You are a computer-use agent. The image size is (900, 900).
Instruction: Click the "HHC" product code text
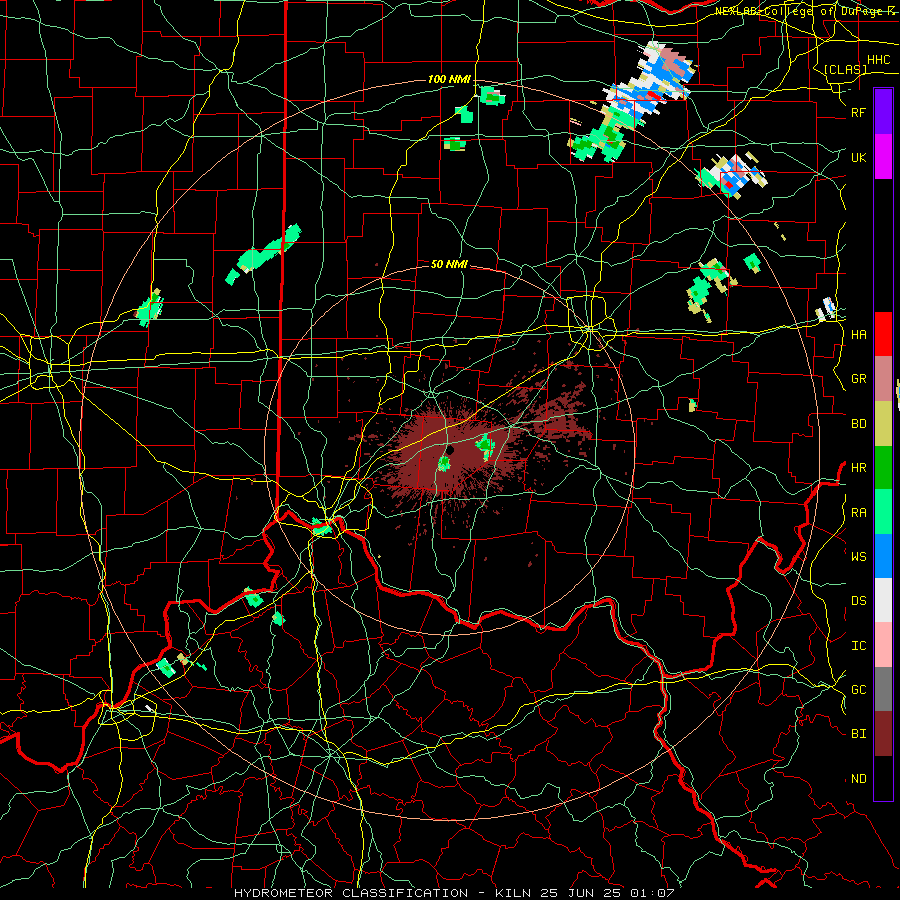(878, 60)
